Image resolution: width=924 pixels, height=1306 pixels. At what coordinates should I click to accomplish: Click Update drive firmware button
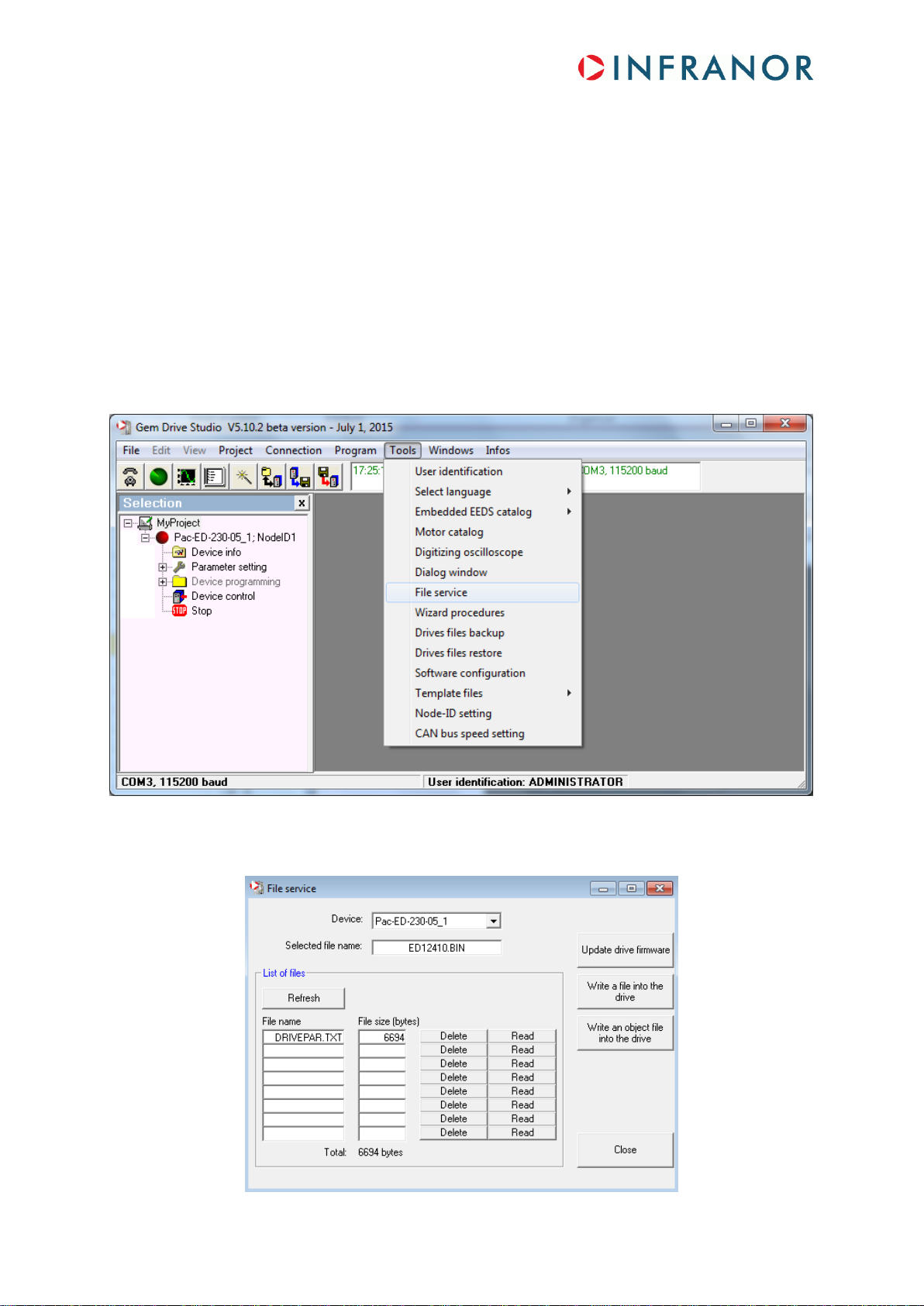tap(625, 949)
